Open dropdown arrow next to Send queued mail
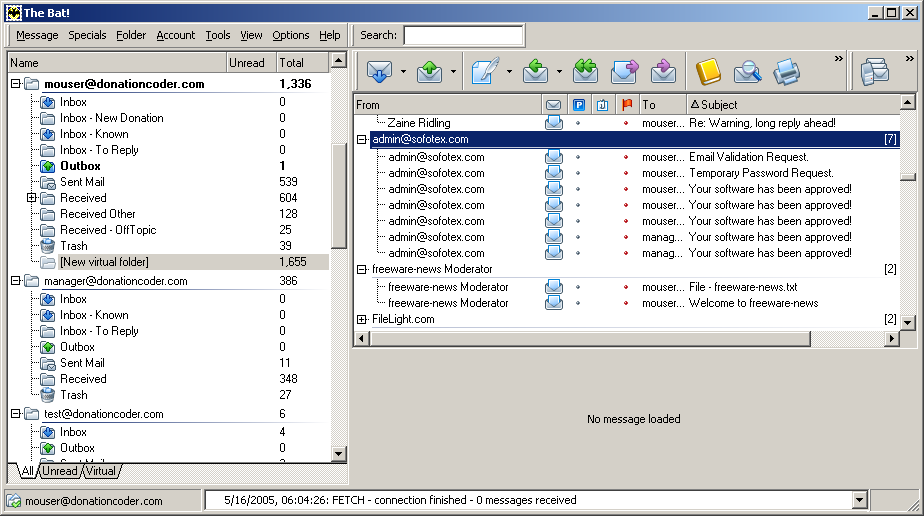Image resolution: width=924 pixels, height=516 pixels. coord(454,72)
